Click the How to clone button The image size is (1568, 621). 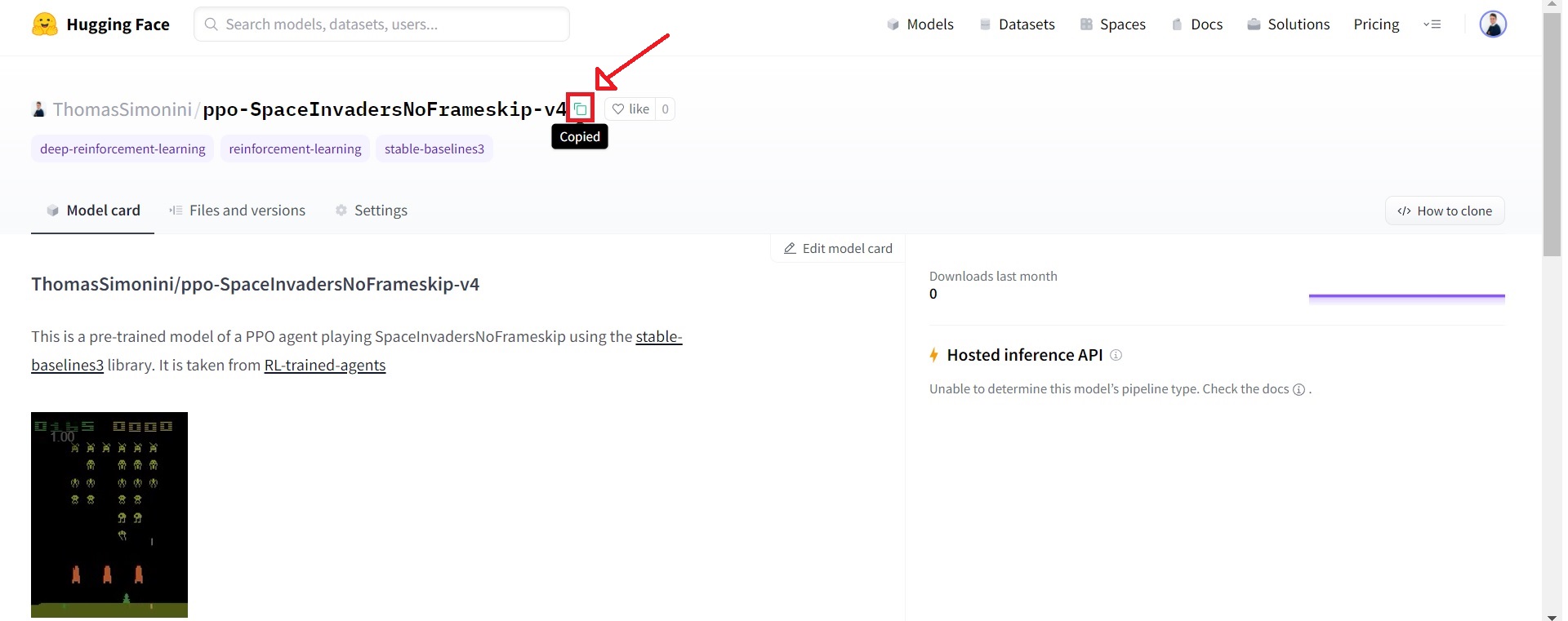tap(1444, 211)
